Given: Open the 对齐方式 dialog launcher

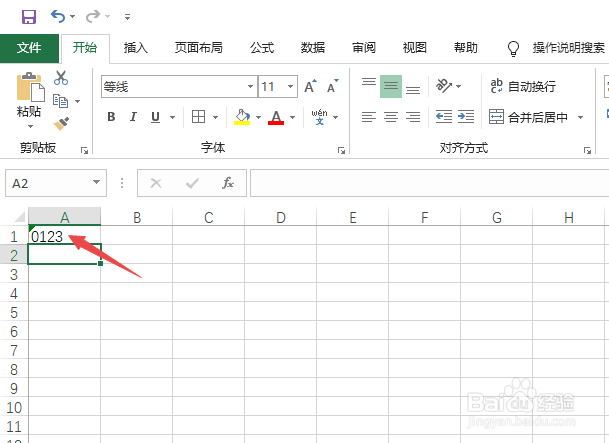Looking at the screenshot, I should pos(587,150).
